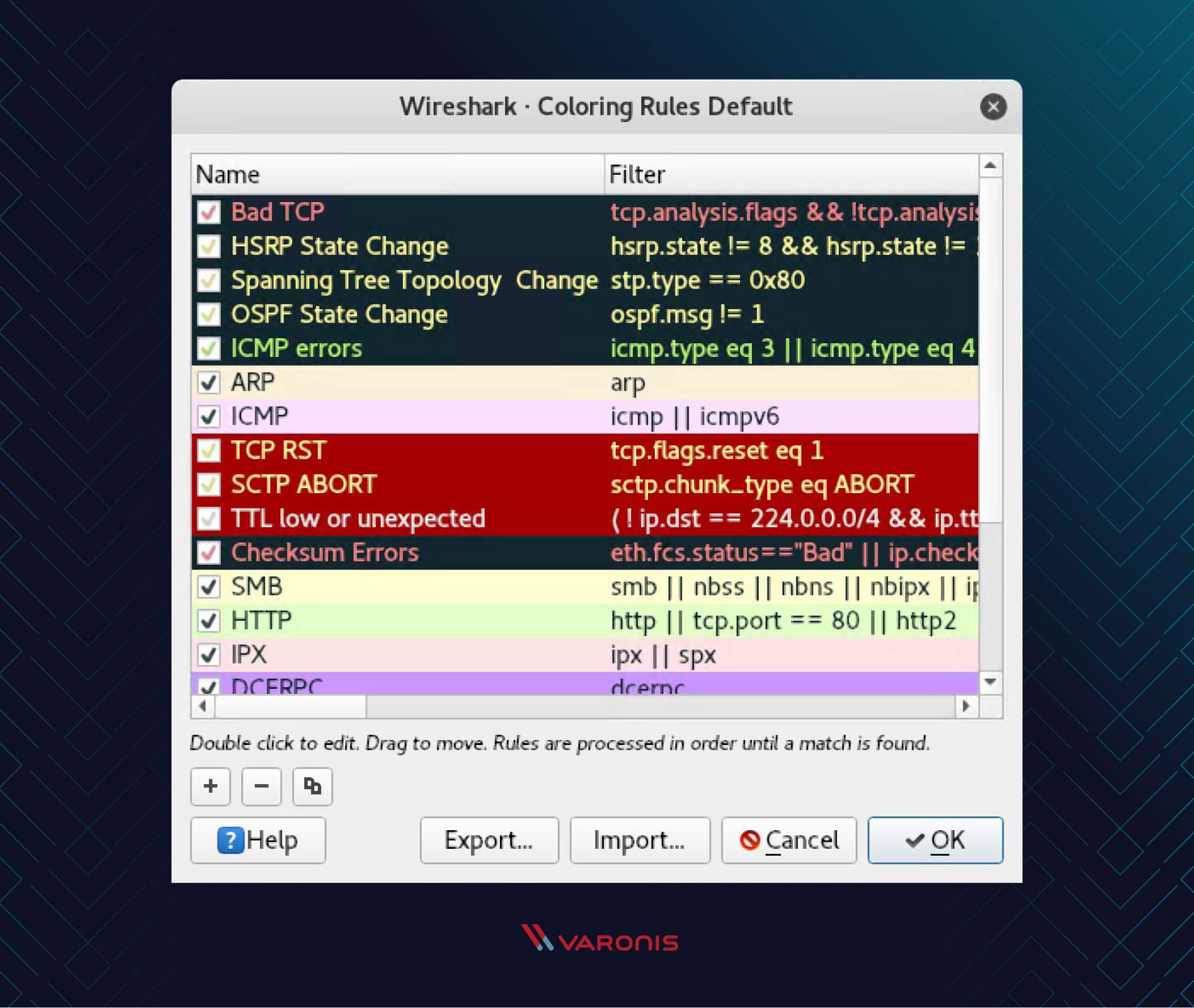Toggle the HTTP rule checkbox

pos(208,621)
